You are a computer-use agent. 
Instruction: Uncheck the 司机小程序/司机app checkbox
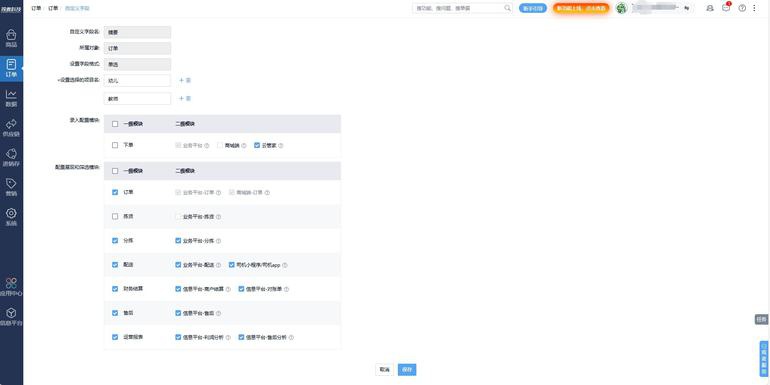coord(232,265)
